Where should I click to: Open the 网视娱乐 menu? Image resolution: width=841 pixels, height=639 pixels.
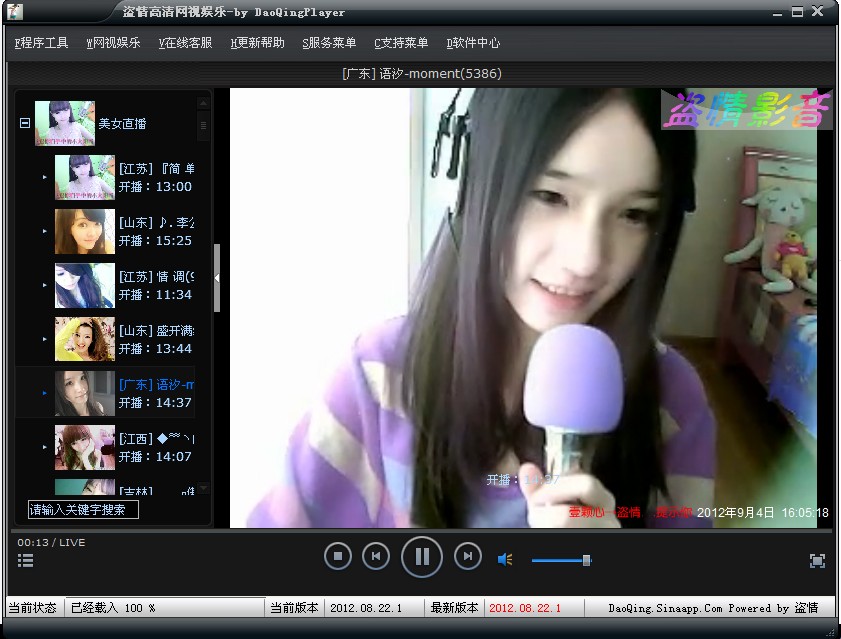coord(113,43)
